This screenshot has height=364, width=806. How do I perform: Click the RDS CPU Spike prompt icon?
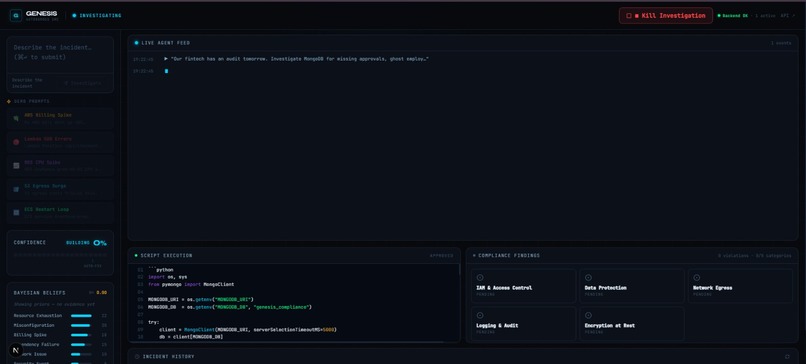tap(16, 166)
